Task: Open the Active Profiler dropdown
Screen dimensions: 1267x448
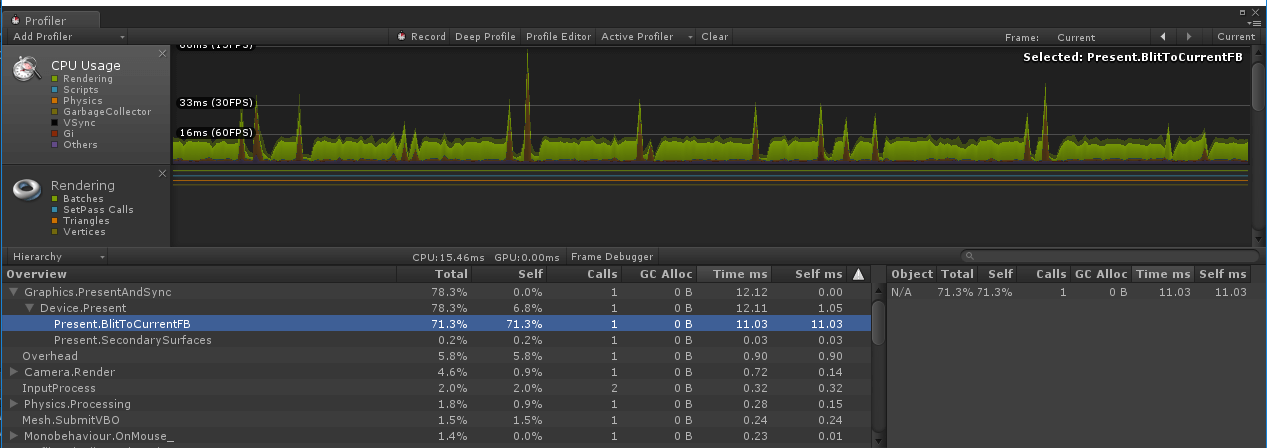Action: pyautogui.click(x=646, y=37)
